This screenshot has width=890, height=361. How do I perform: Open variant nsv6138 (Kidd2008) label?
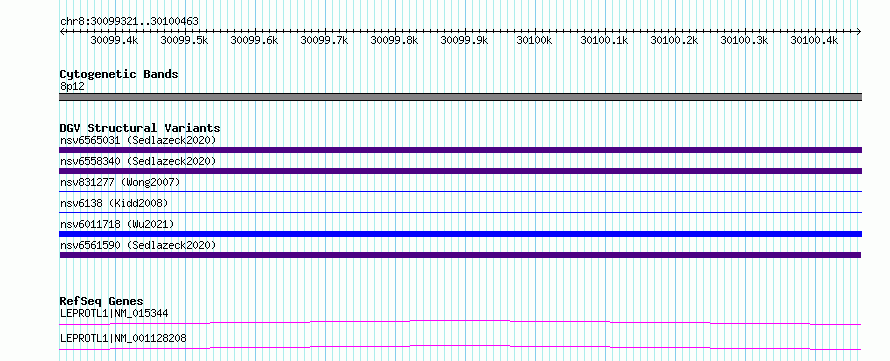coord(114,203)
